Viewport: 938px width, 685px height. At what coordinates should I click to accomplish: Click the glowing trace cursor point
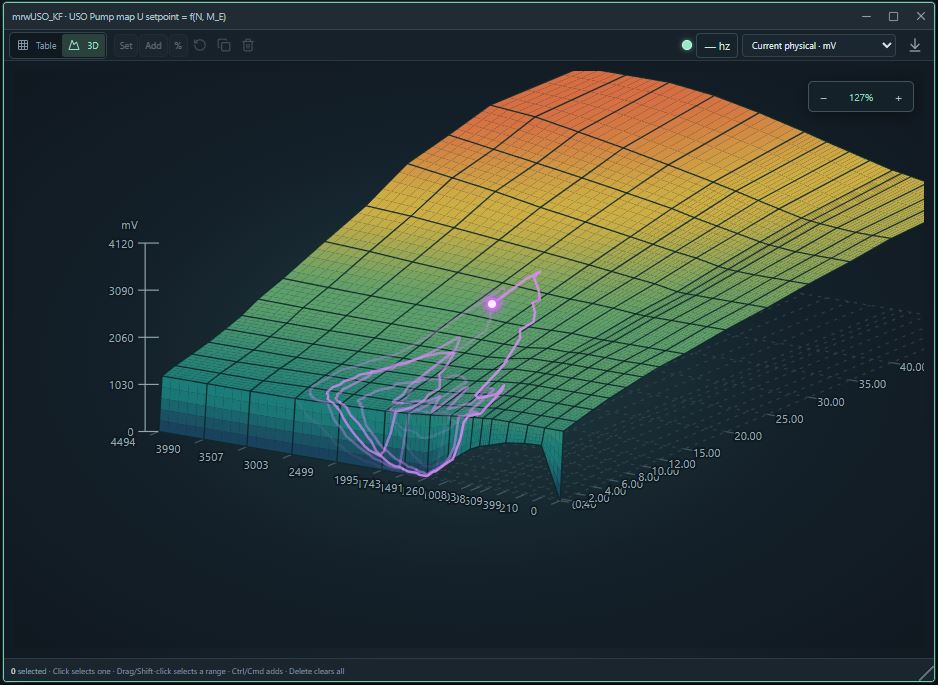492,304
